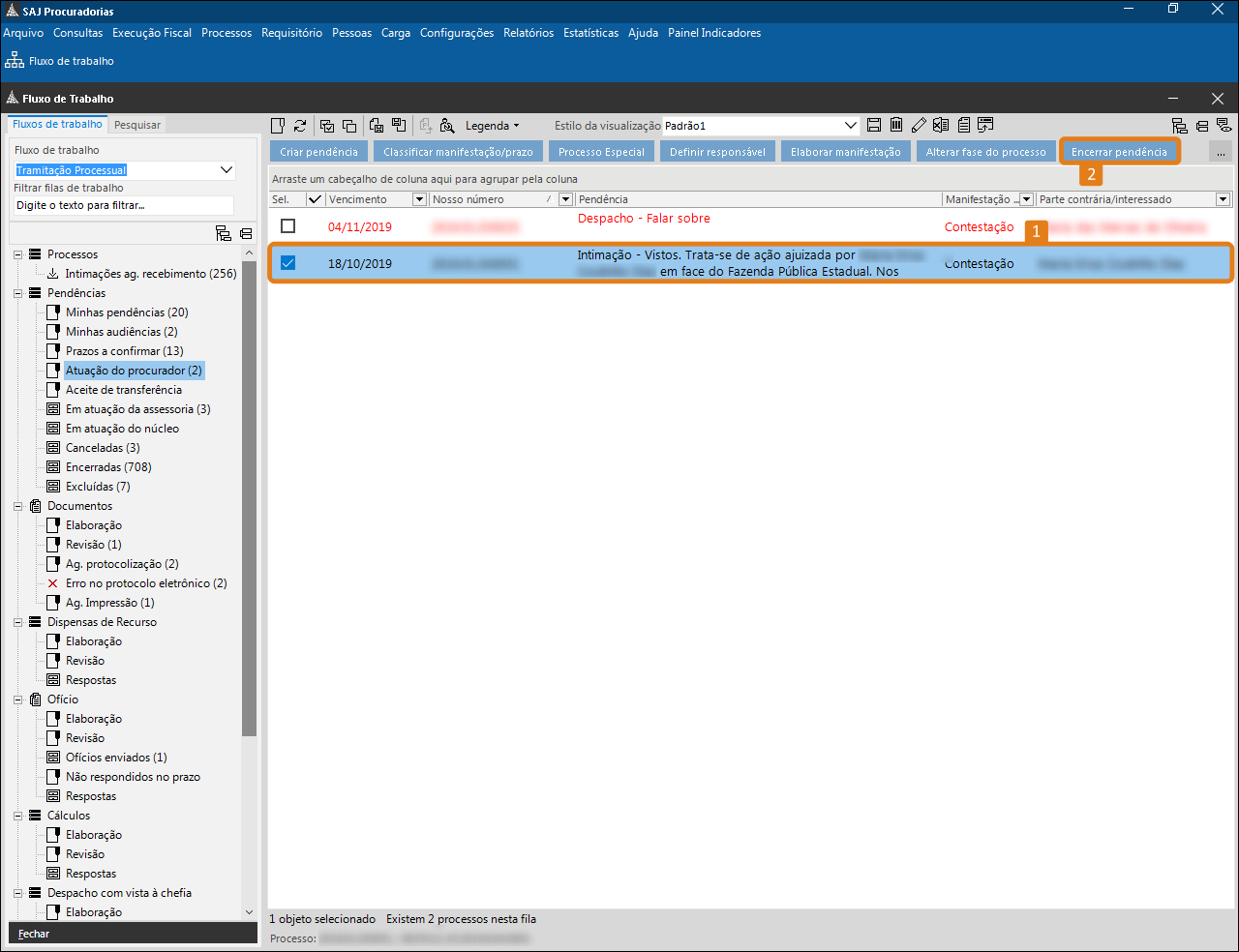Open the Execução Fiscal menu

click(x=152, y=33)
